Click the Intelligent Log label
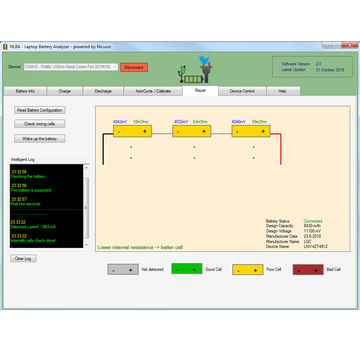The image size is (360, 360). [23, 160]
